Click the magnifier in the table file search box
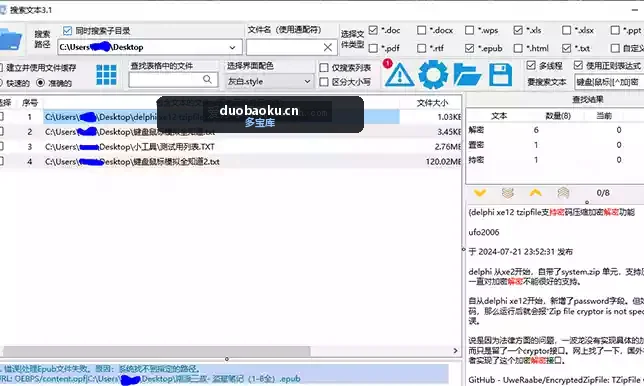Image resolution: width=644 pixels, height=386 pixels. tap(207, 79)
